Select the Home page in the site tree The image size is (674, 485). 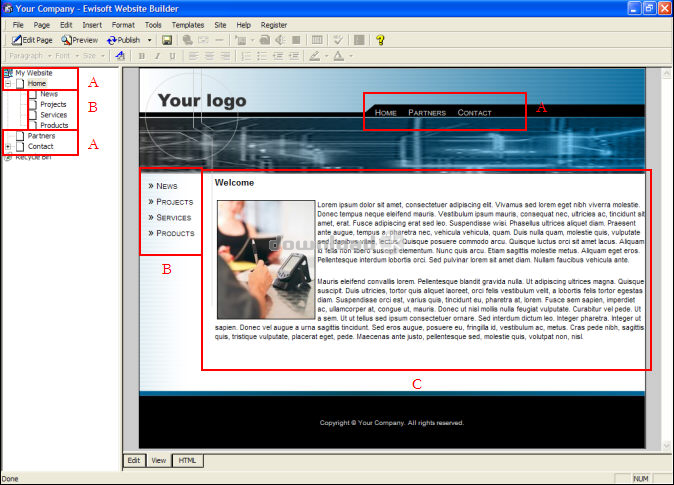tap(37, 83)
